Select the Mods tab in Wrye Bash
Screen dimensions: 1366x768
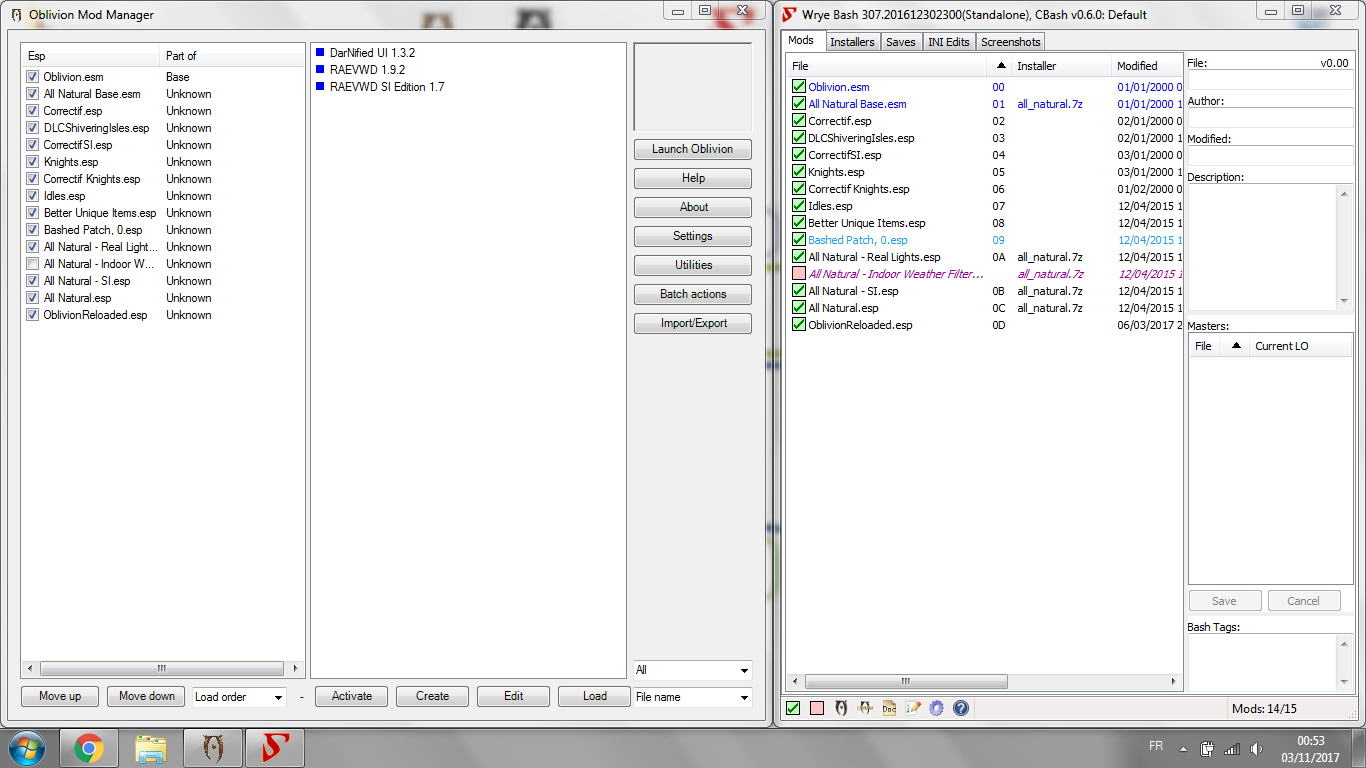[x=802, y=40]
